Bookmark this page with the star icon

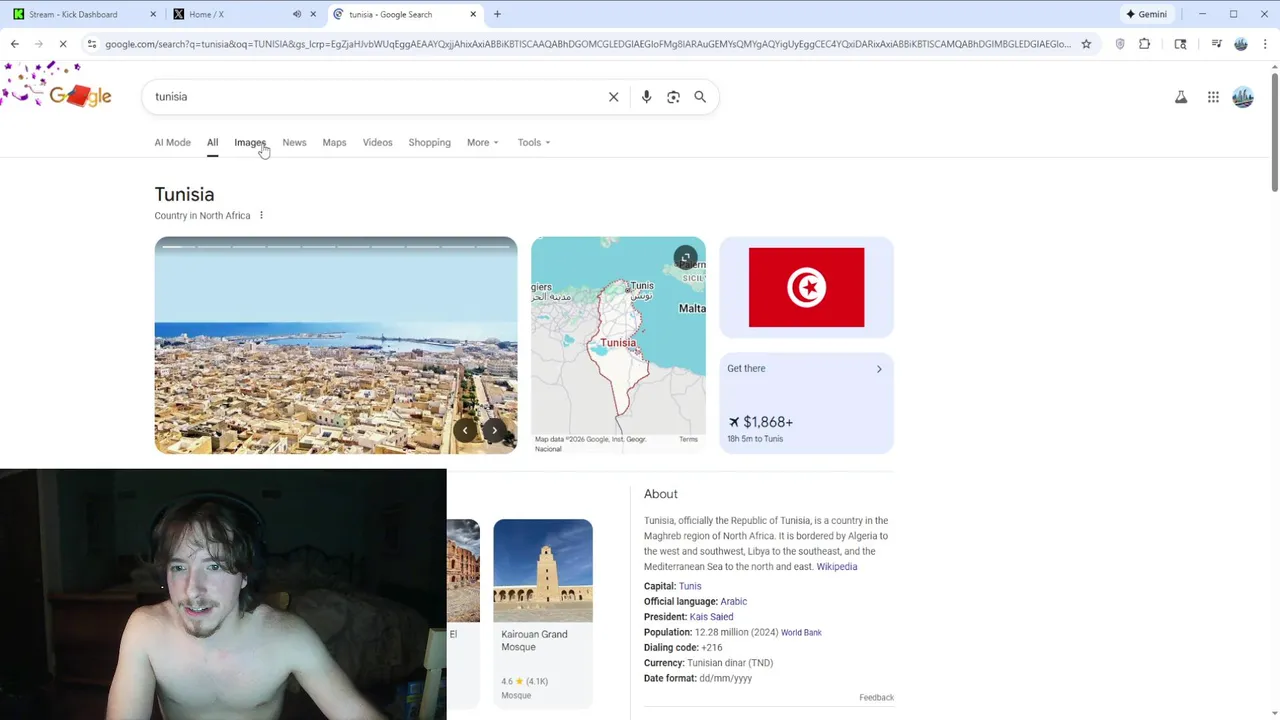pyautogui.click(x=1086, y=44)
